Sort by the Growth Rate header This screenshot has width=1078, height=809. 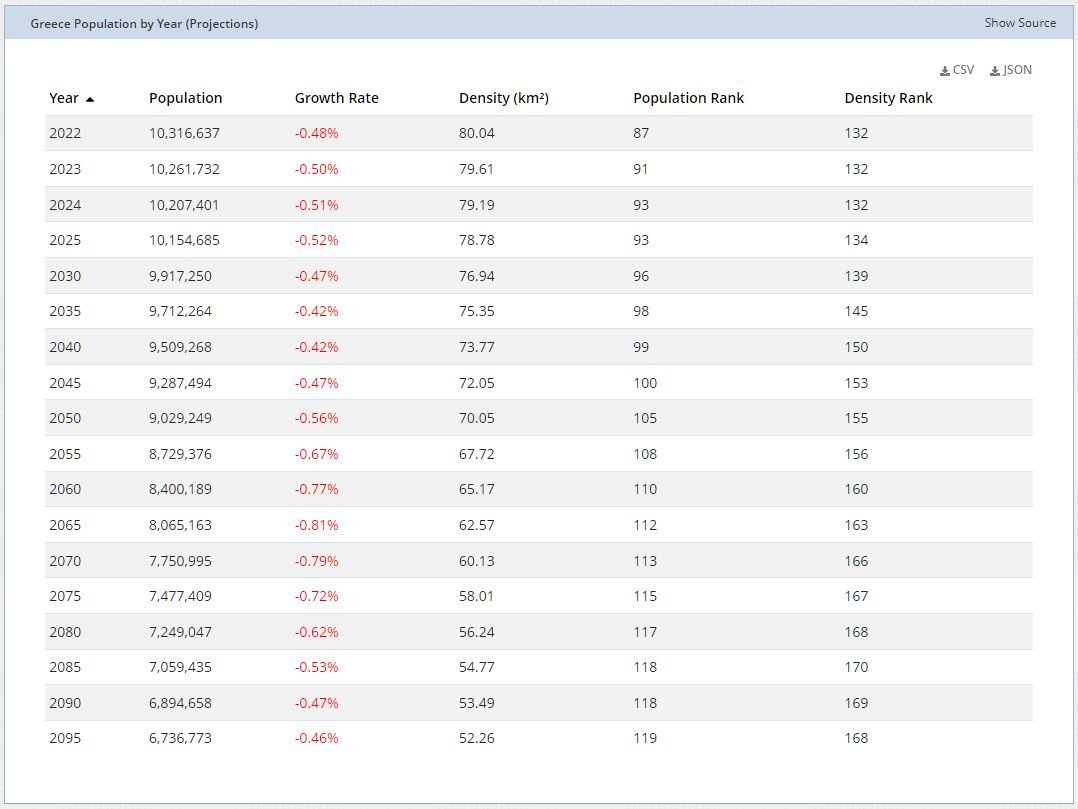coord(336,98)
